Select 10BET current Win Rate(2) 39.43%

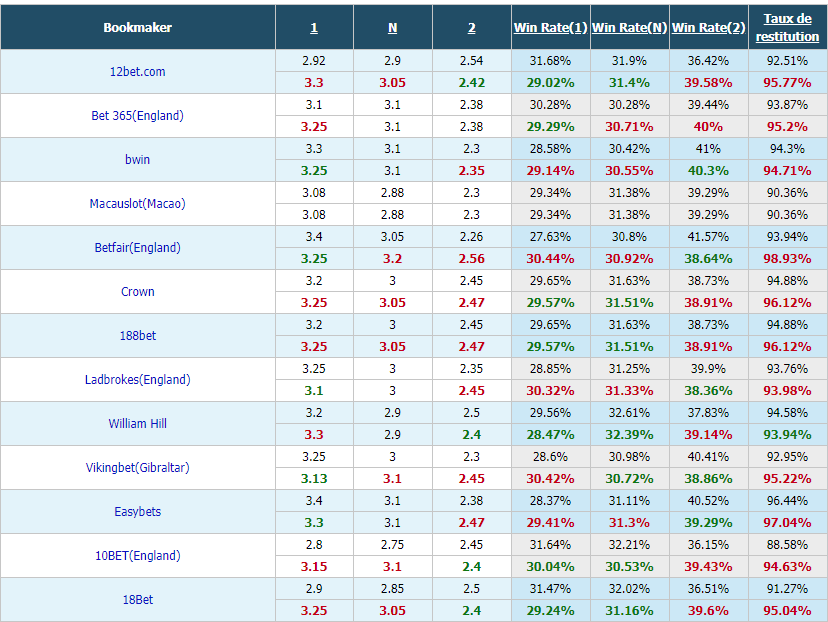point(708,567)
